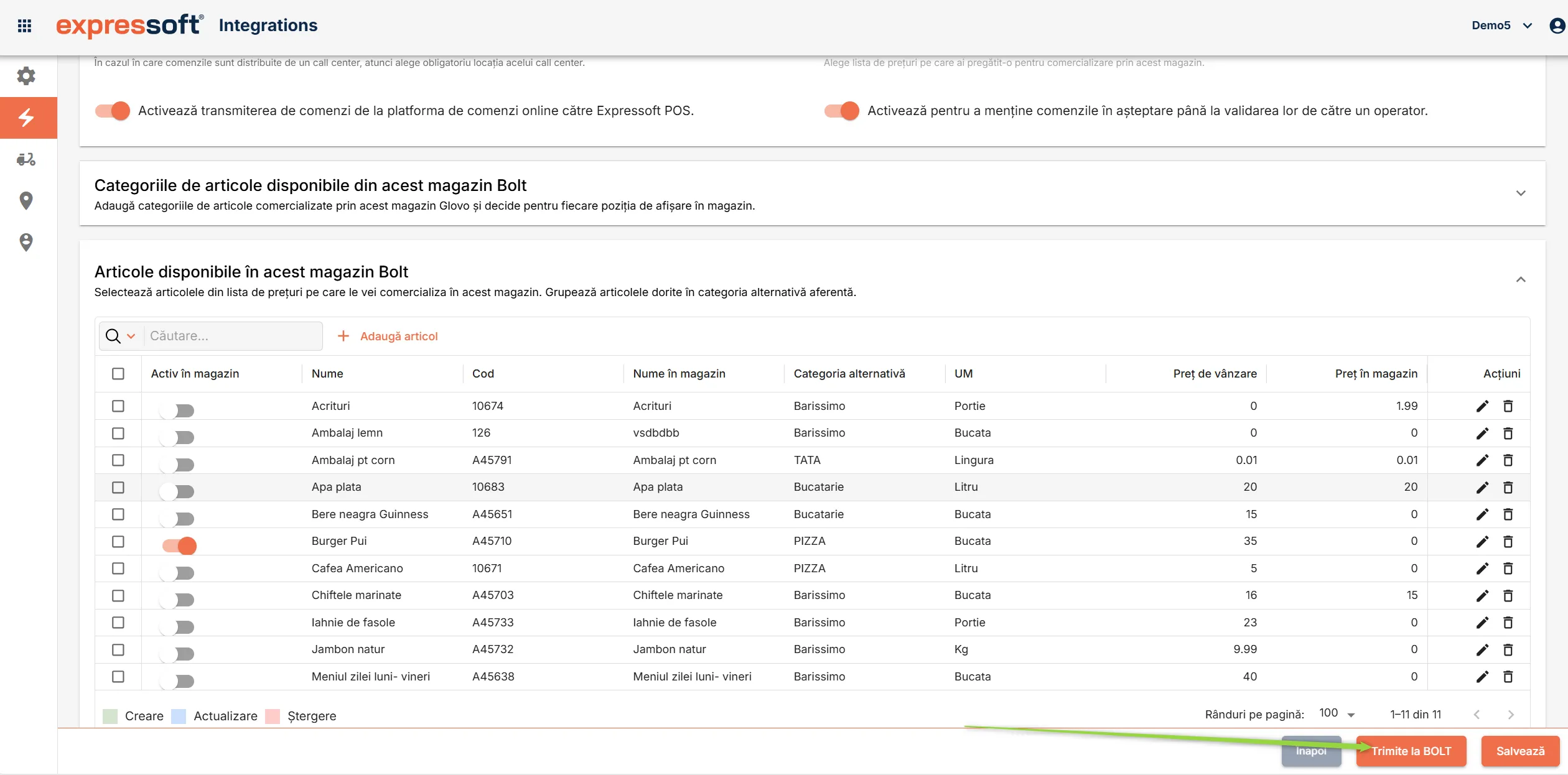Viewport: 1568px width, 775px height.
Task: Open the apps grid menu
Action: point(24,26)
